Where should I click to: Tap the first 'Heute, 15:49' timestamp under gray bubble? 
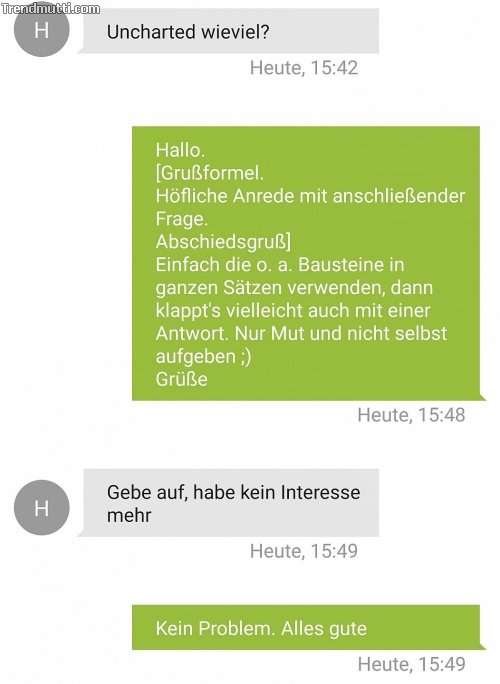tap(304, 551)
